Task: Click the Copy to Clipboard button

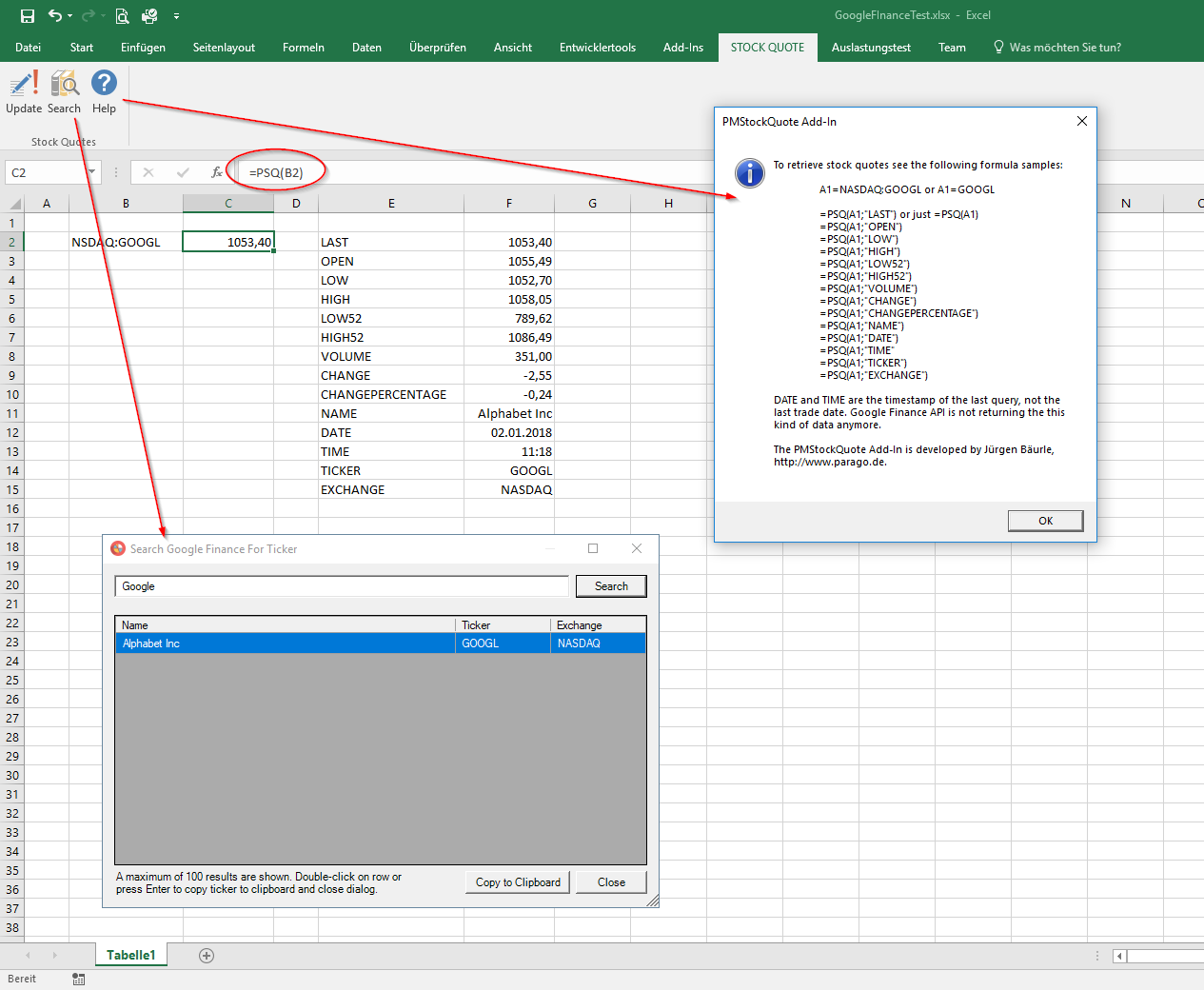Action: pos(518,882)
